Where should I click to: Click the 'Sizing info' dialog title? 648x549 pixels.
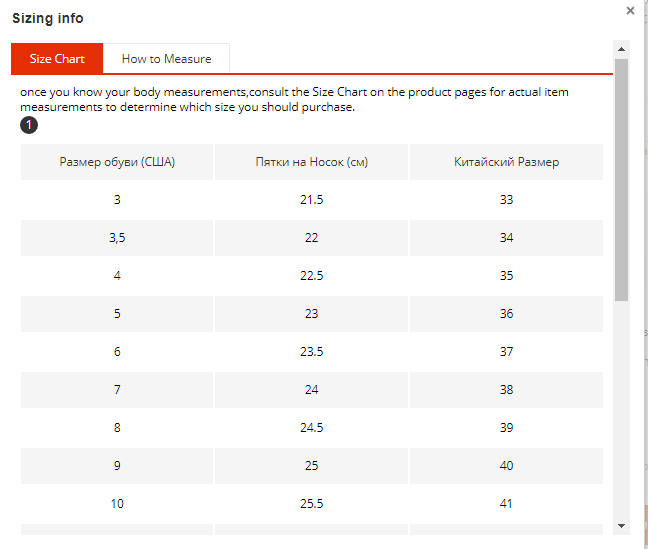click(48, 18)
